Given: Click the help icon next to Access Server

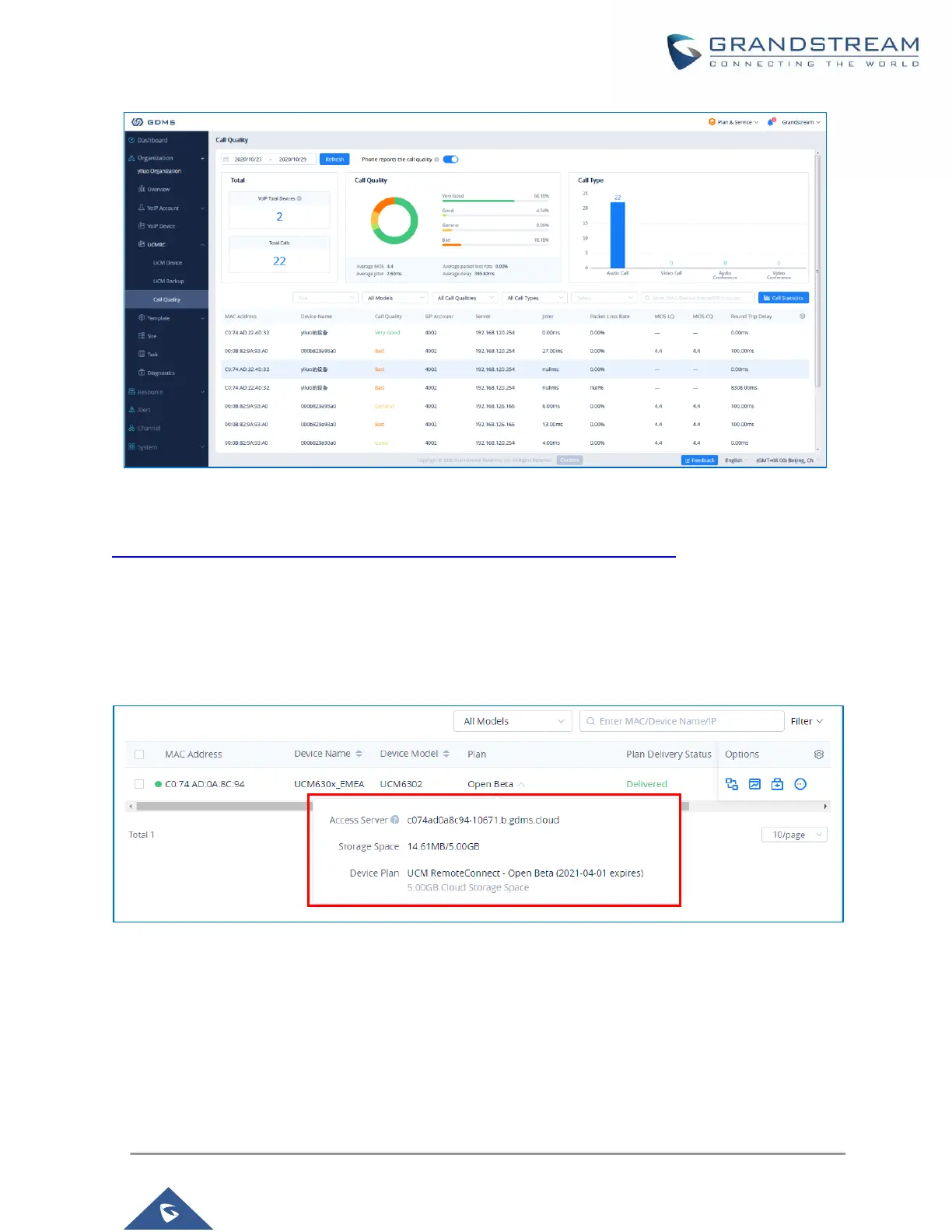Looking at the screenshot, I should pyautogui.click(x=395, y=820).
